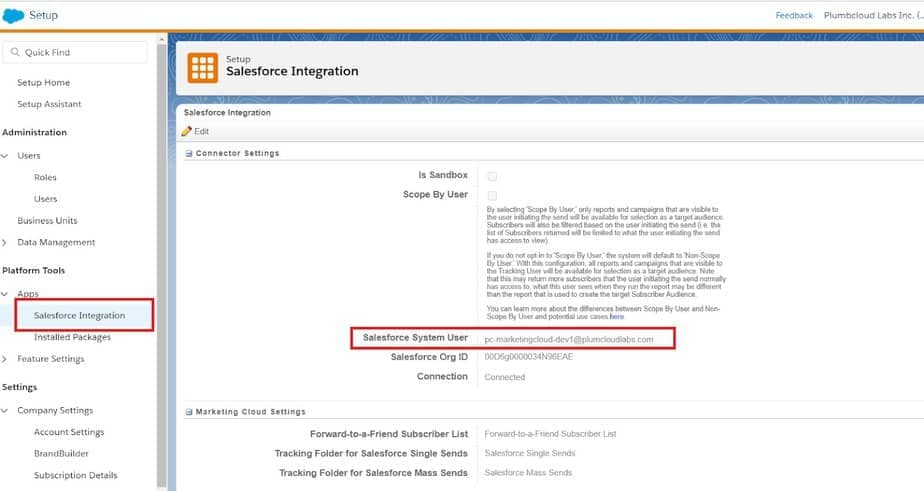The height and width of the screenshot is (491, 924).
Task: Open Salesforce Integration in sidebar
Action: 80,315
